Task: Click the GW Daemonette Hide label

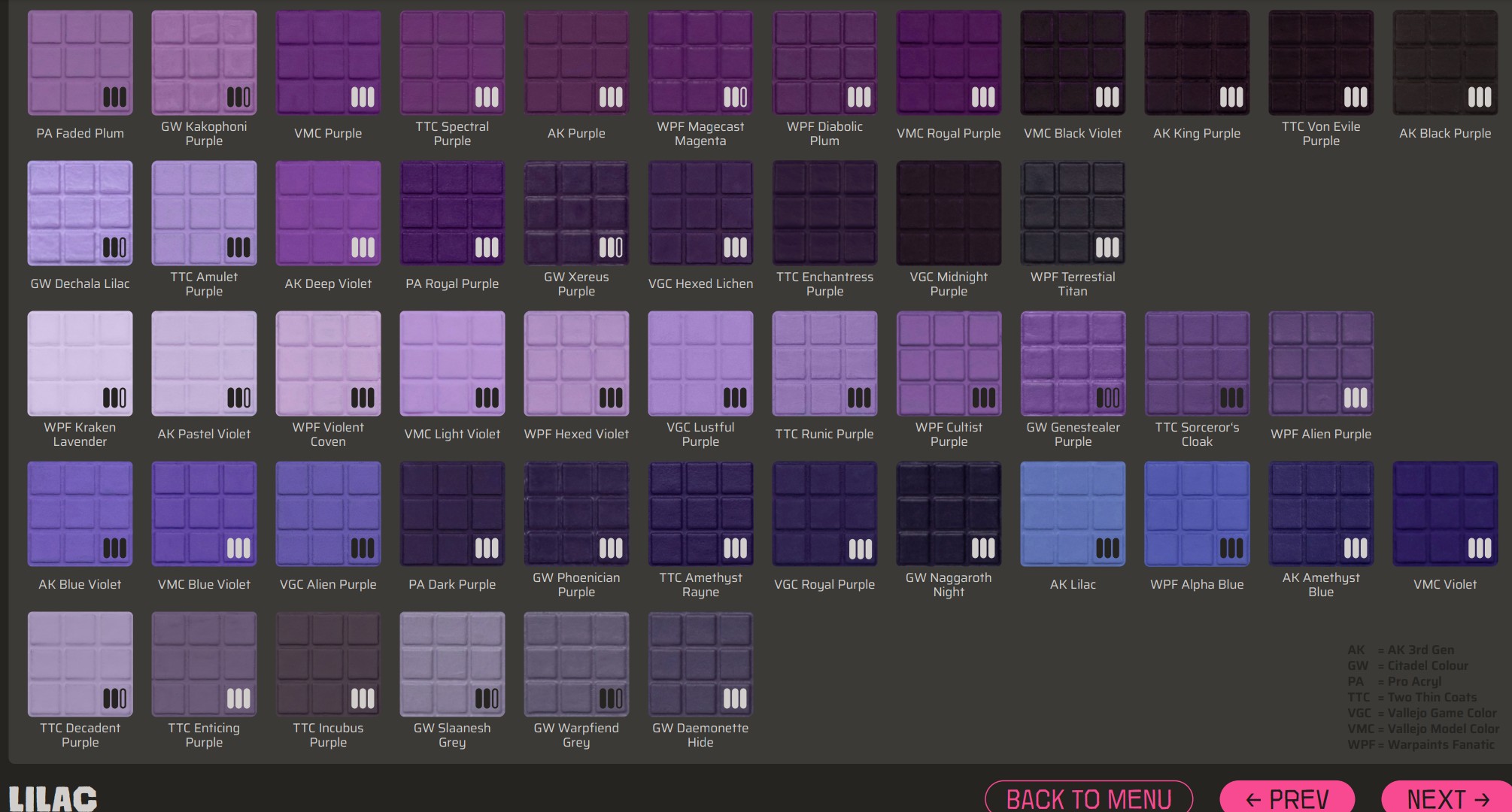Action: [x=700, y=735]
